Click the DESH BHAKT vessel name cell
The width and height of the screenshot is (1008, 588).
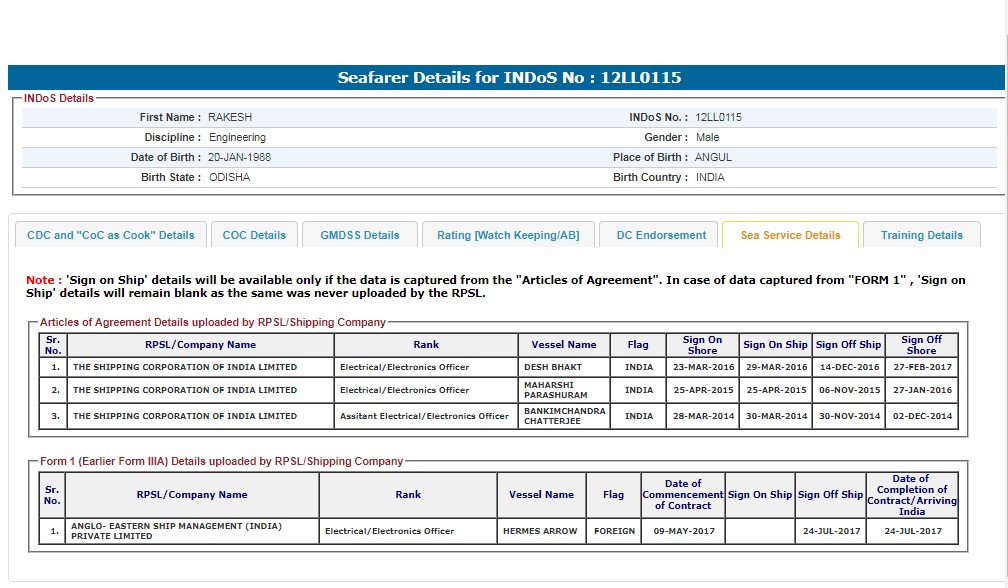(x=552, y=367)
